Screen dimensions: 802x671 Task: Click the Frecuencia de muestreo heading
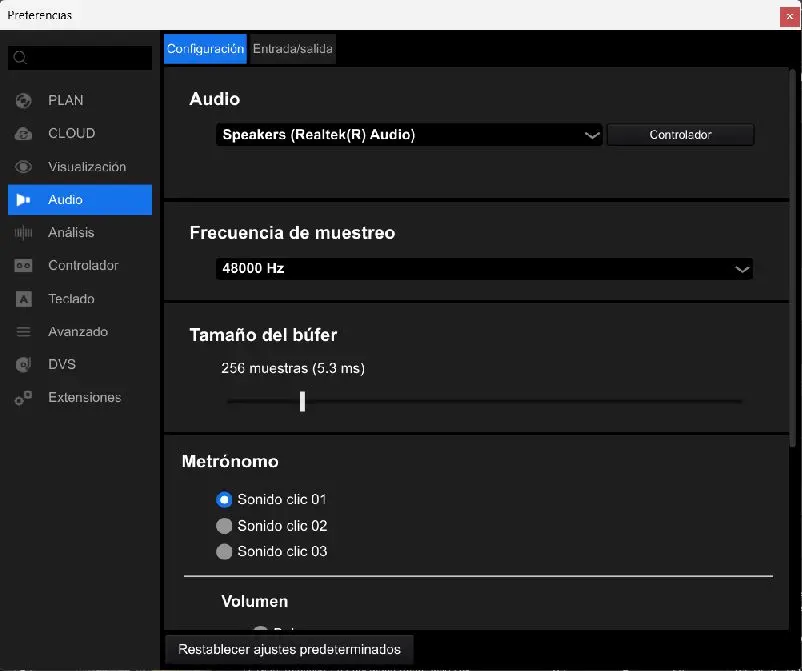(x=292, y=233)
